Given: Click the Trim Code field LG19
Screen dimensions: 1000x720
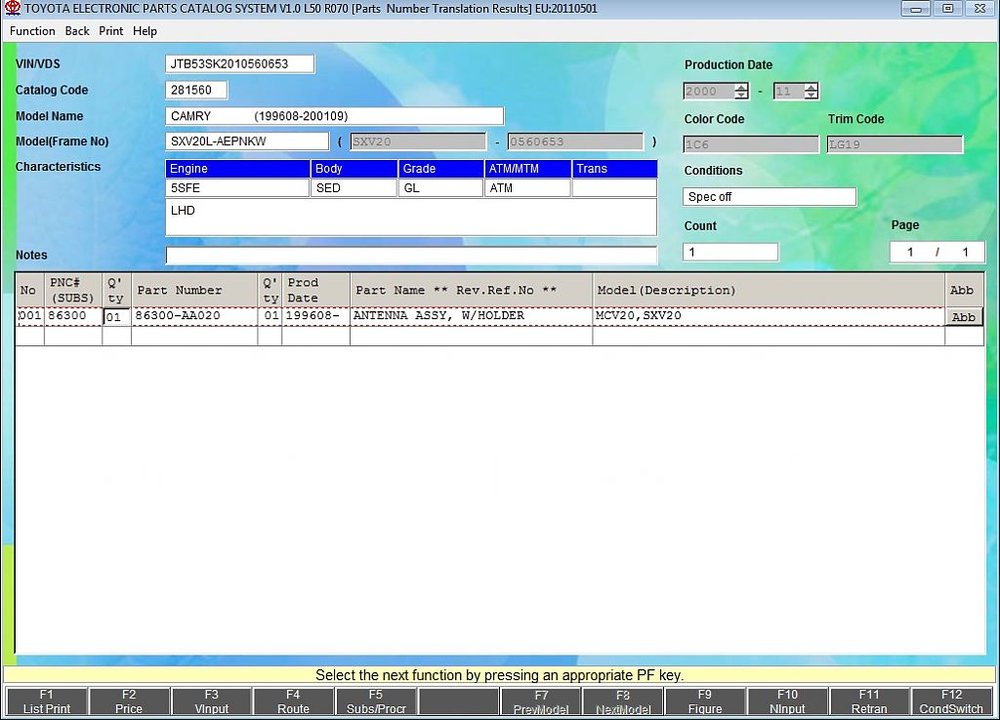Looking at the screenshot, I should (x=895, y=144).
